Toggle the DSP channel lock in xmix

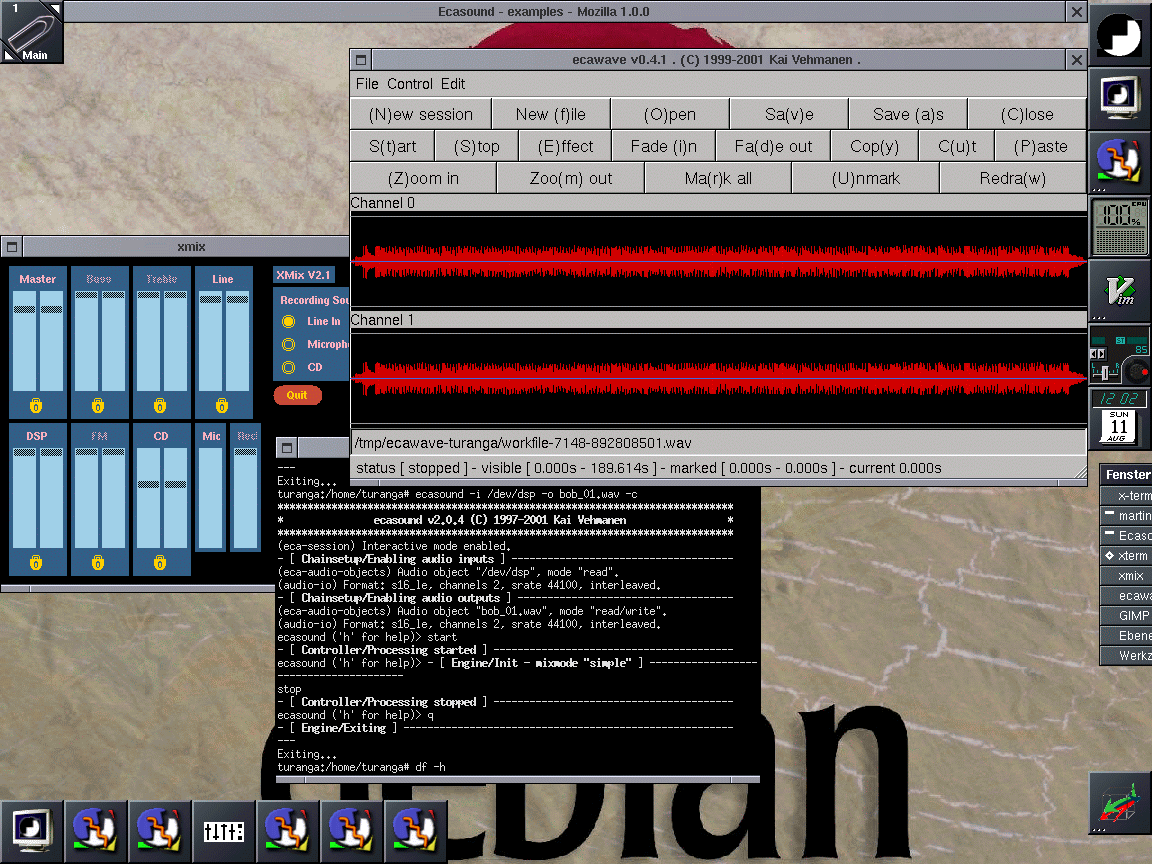[36, 563]
